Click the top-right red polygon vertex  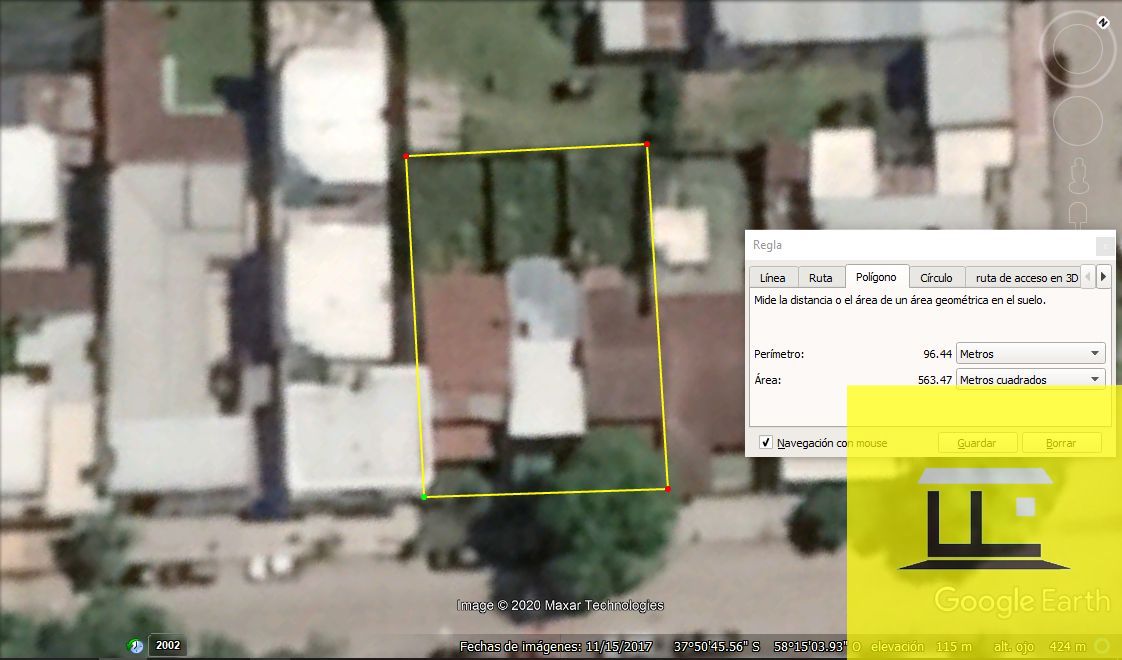tap(647, 144)
